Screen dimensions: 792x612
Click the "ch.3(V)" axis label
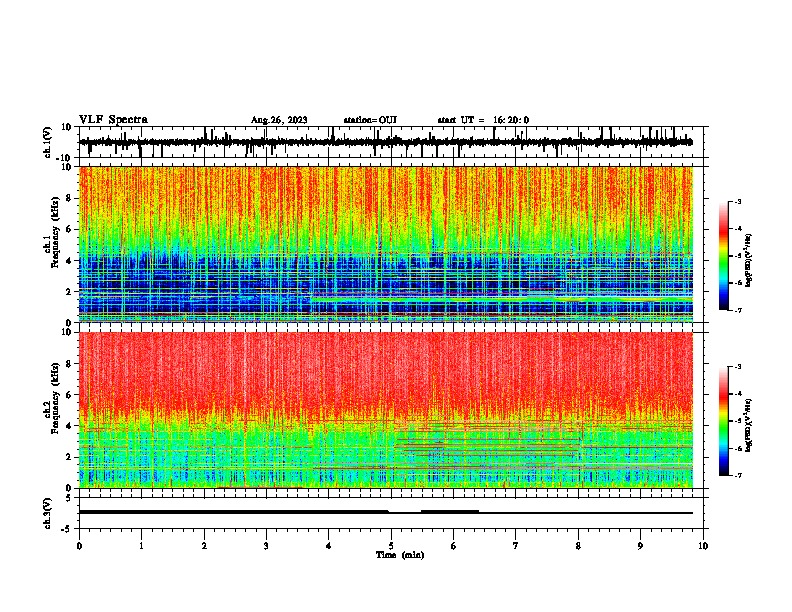48,513
